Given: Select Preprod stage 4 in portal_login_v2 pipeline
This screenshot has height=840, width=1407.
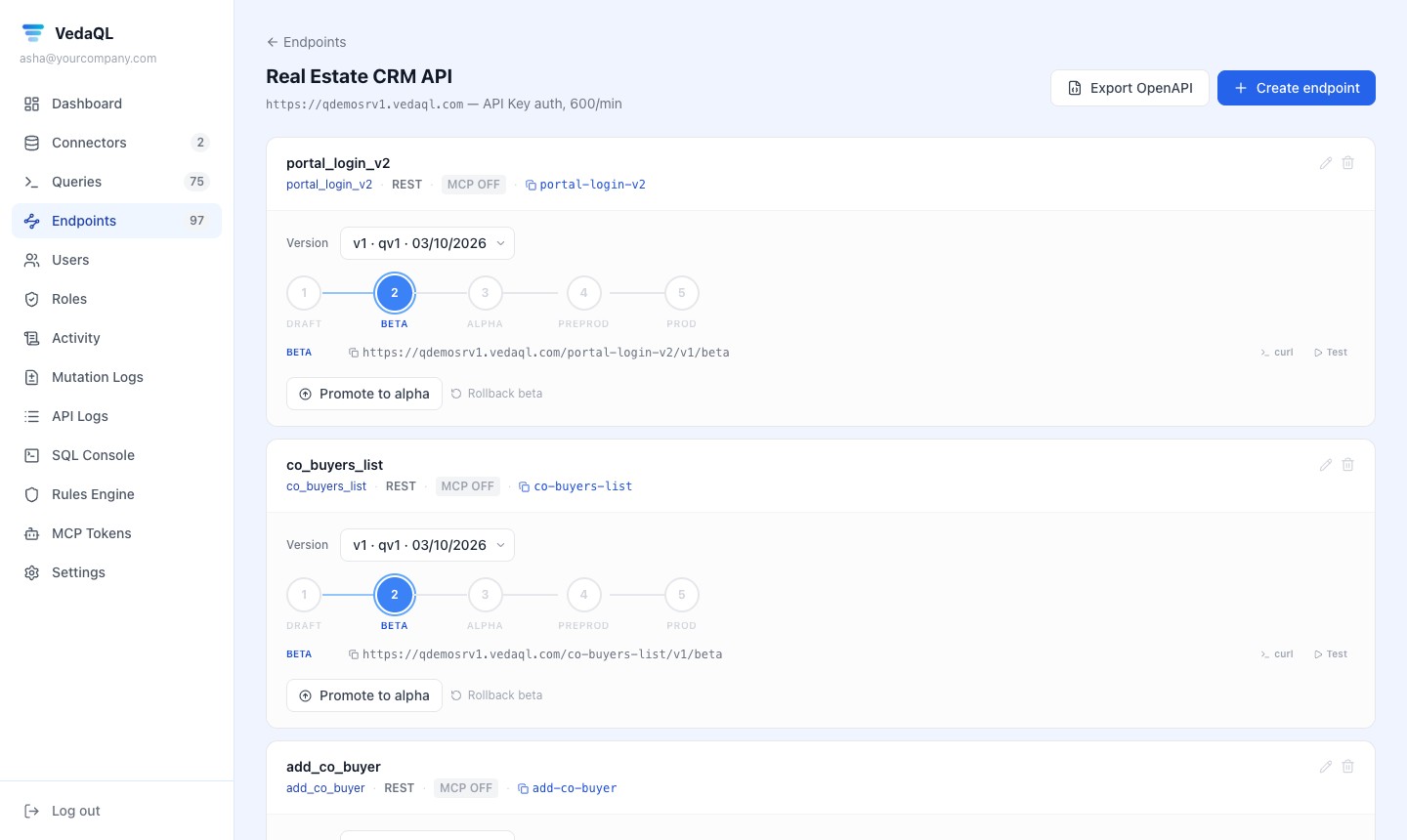Looking at the screenshot, I should click(584, 293).
